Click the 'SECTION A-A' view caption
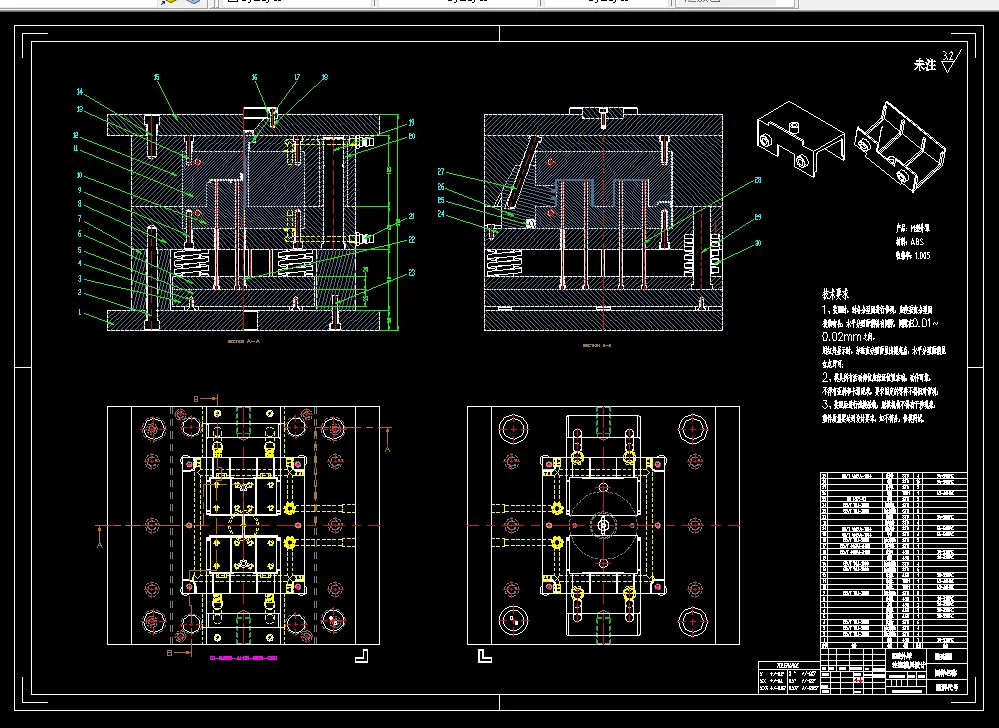Viewport: 999px width, 728px height. tap(244, 341)
